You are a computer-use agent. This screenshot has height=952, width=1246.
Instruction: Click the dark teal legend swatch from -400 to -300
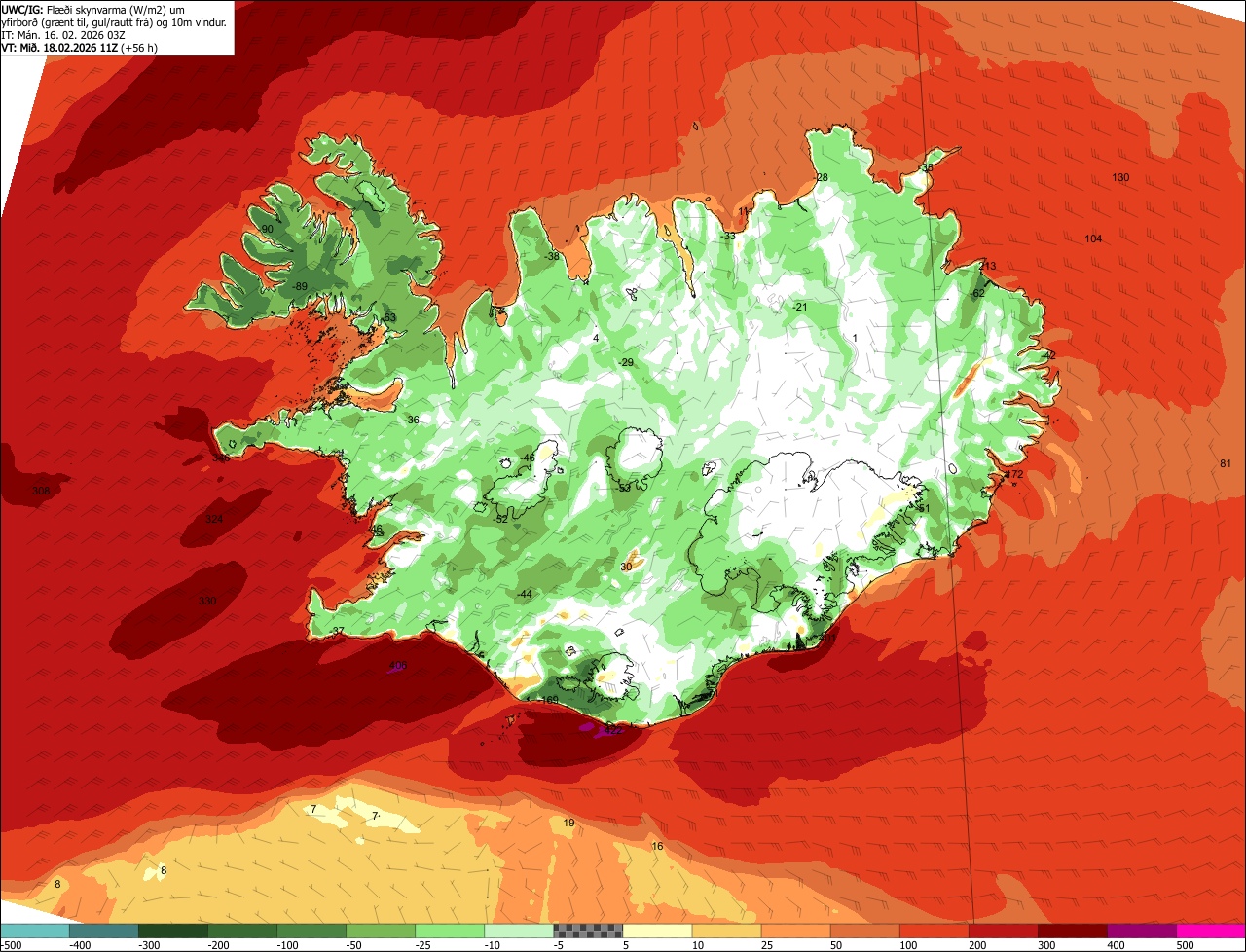[103, 931]
